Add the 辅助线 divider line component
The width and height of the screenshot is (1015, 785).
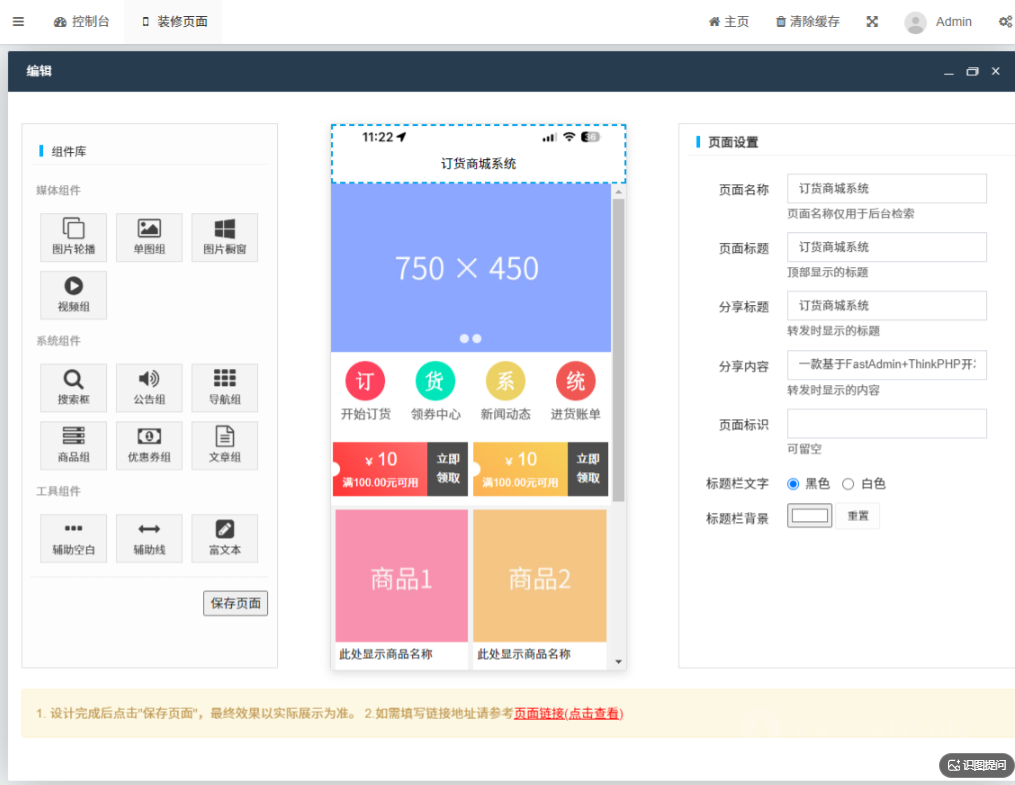click(149, 538)
